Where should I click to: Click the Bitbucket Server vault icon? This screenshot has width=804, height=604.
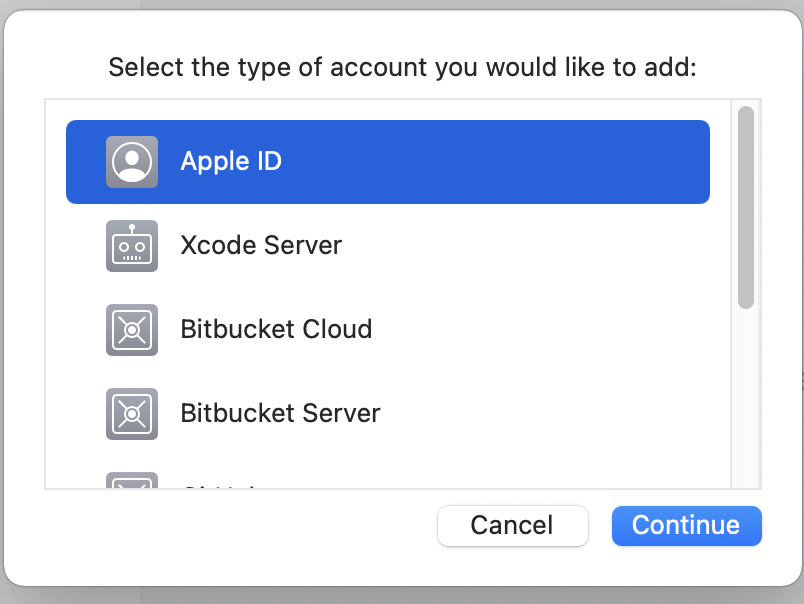click(x=132, y=414)
